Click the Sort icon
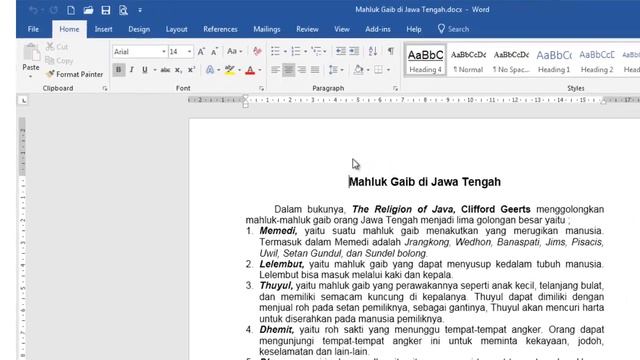 coord(373,51)
